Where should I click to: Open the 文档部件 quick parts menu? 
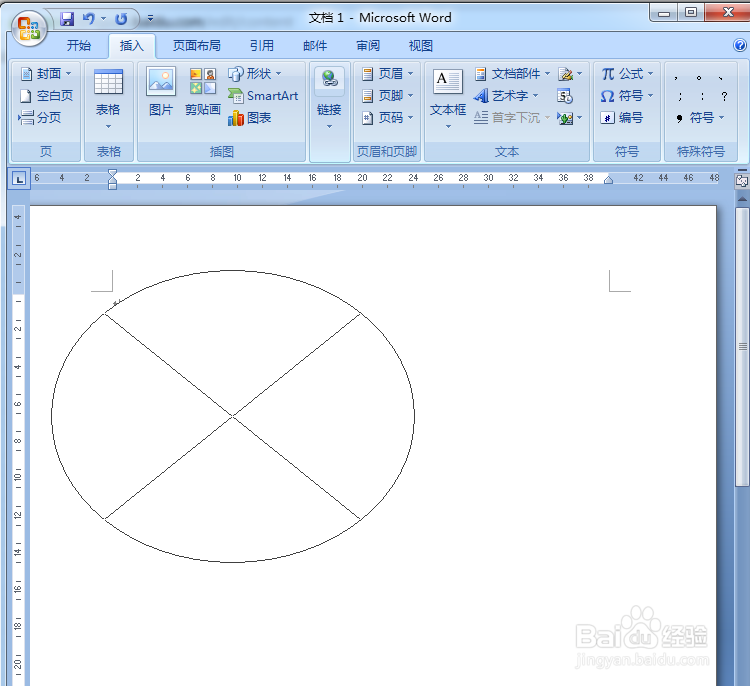point(512,74)
